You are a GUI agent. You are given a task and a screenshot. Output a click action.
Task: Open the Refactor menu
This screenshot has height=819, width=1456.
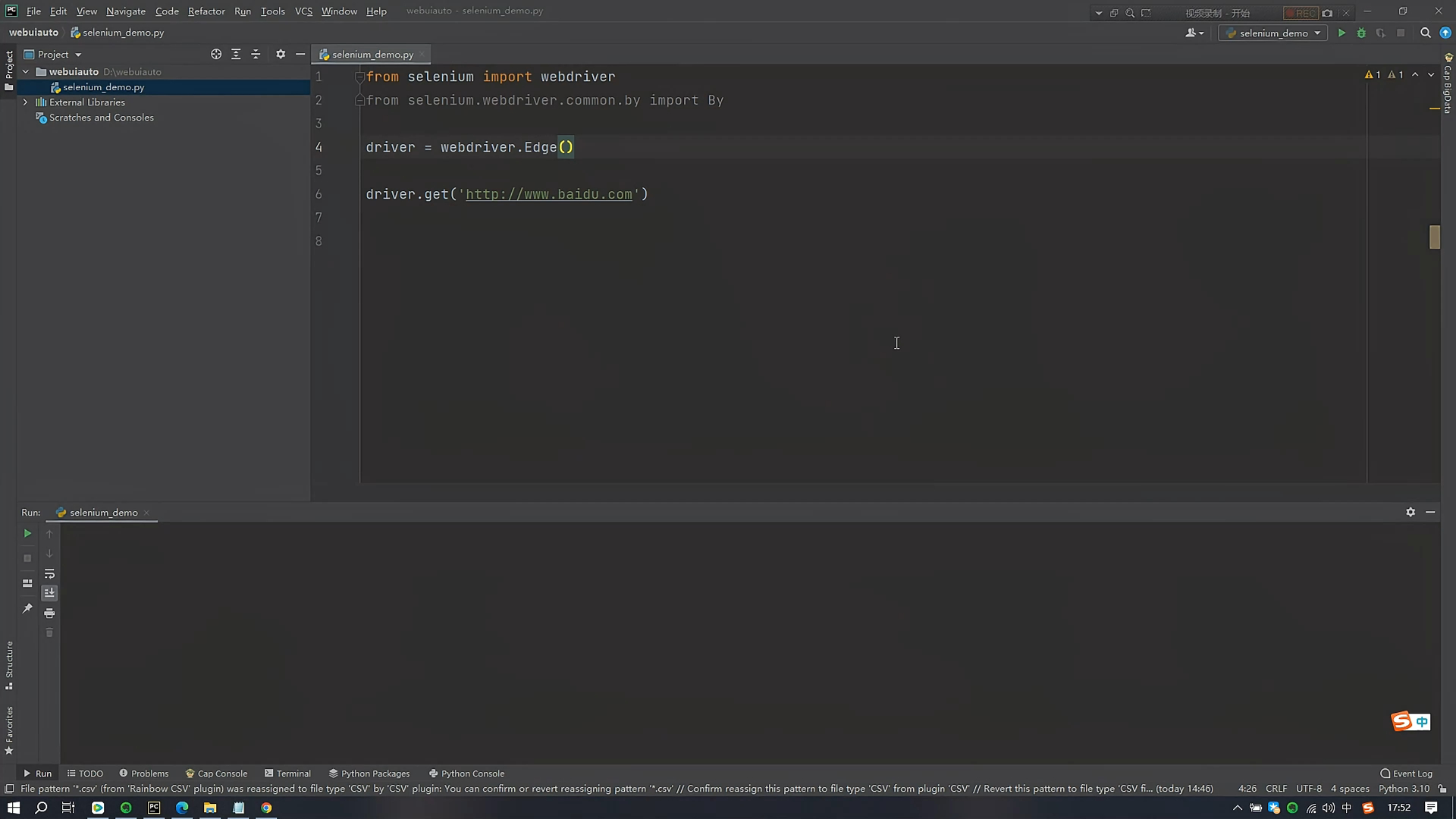[206, 11]
